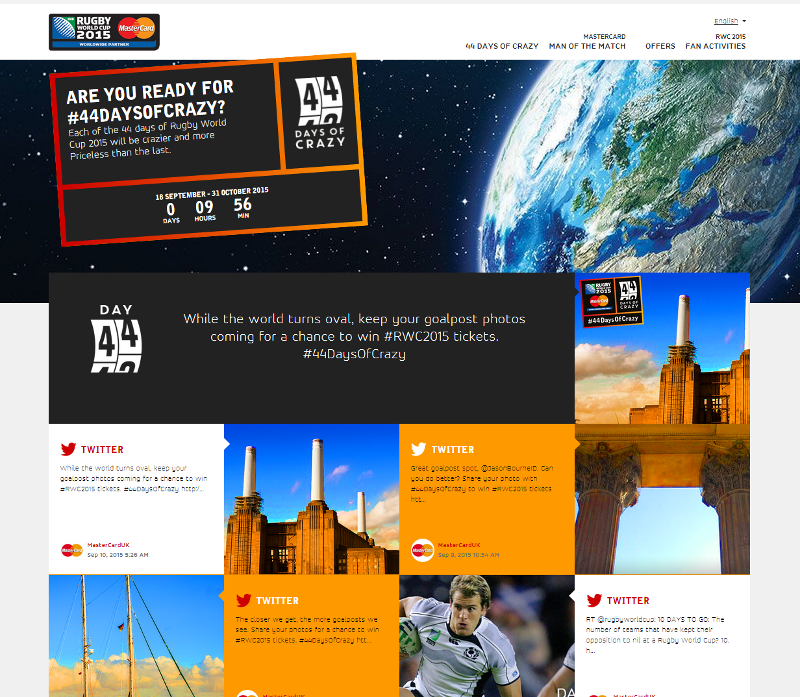
Task: Click the 'Great goalpost spot' tweet text
Action: pyautogui.click(x=482, y=483)
